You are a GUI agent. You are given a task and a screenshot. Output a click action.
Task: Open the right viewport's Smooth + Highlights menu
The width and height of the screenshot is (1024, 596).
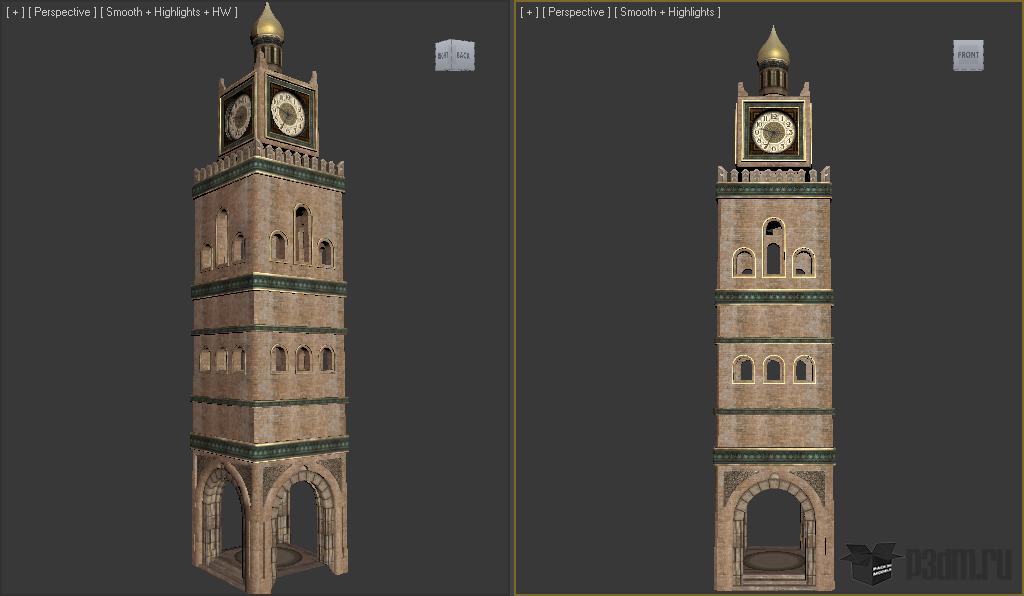pos(666,12)
